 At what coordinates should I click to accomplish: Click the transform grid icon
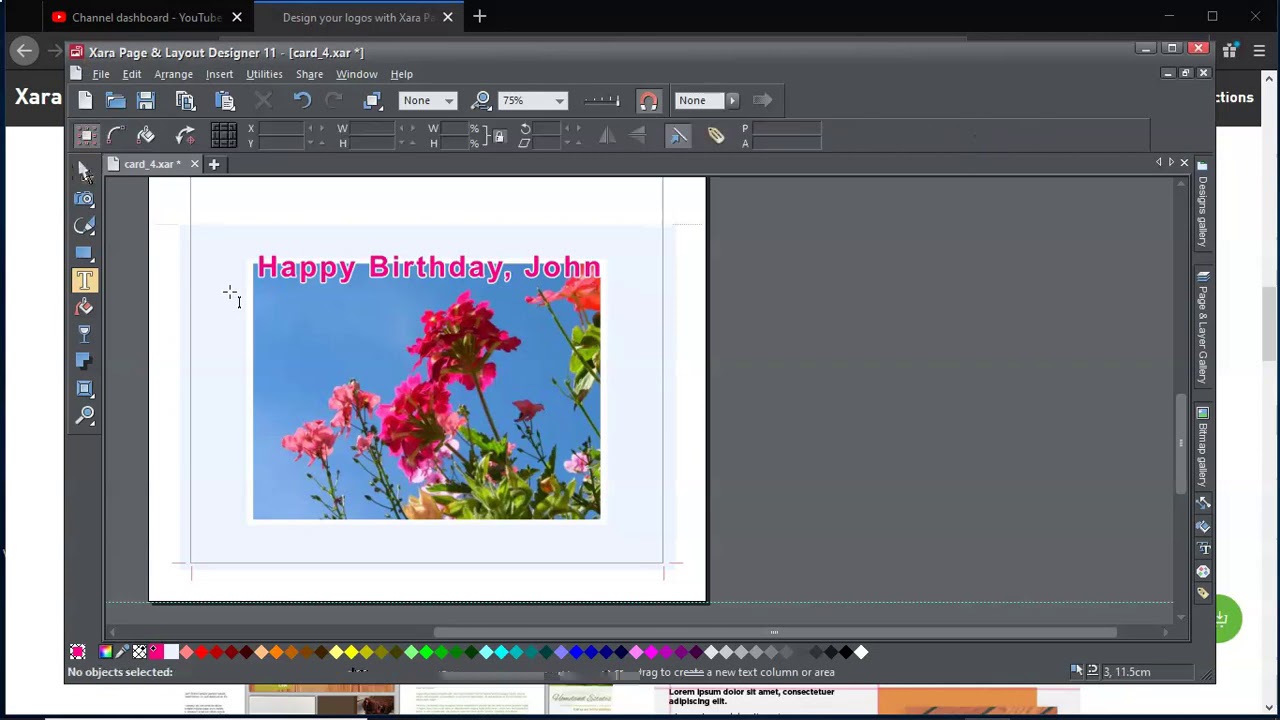224,136
